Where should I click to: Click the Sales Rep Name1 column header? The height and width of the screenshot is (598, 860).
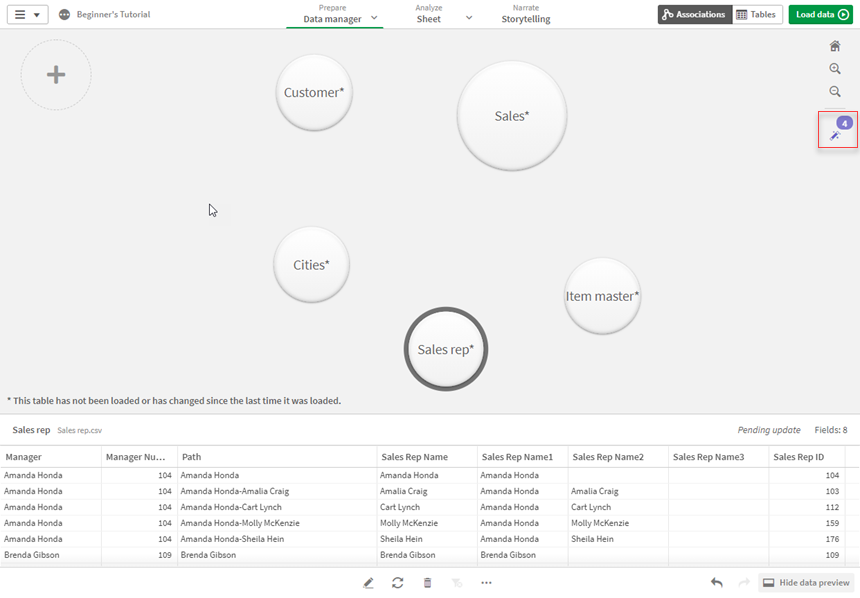pos(522,456)
